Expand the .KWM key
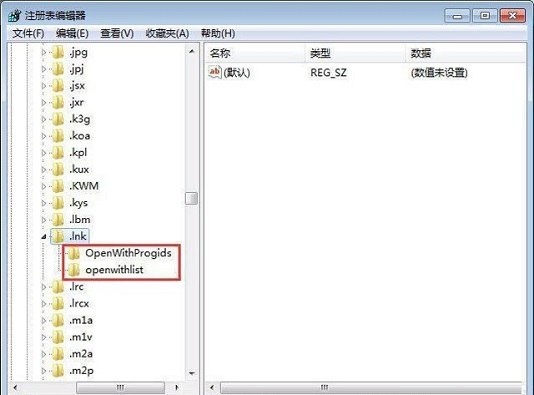Viewport: 534px width, 395px height. coord(44,186)
